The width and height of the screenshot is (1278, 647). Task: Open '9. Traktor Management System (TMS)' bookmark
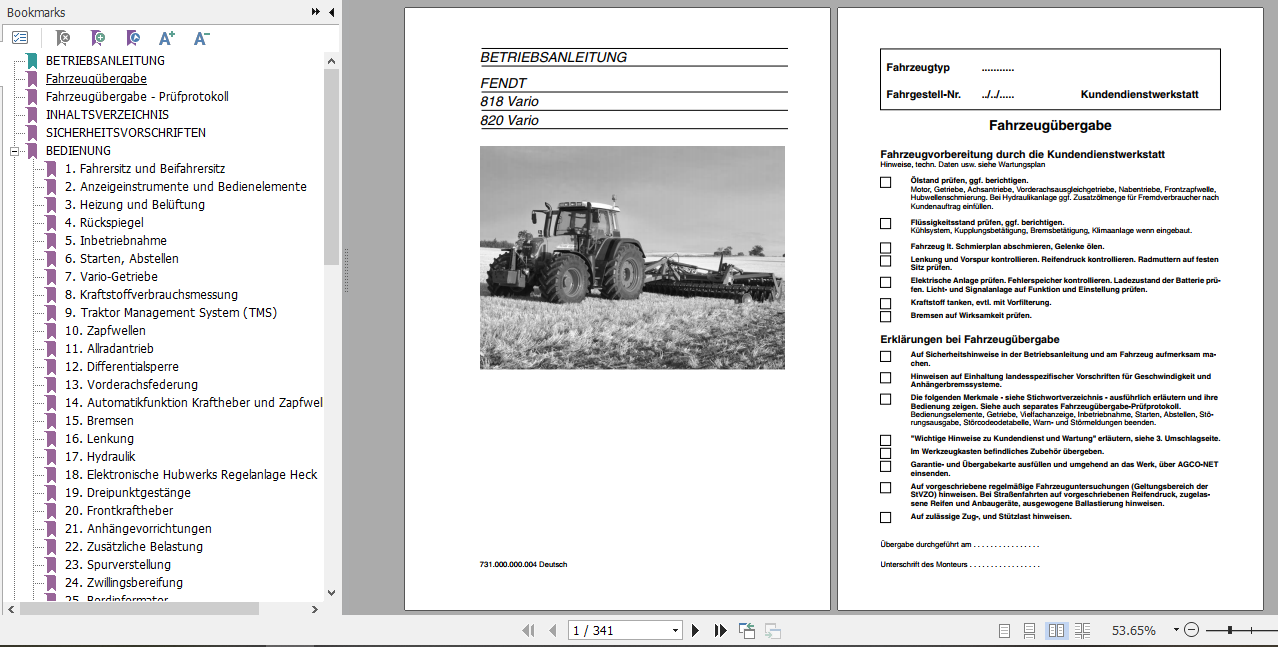tap(171, 312)
